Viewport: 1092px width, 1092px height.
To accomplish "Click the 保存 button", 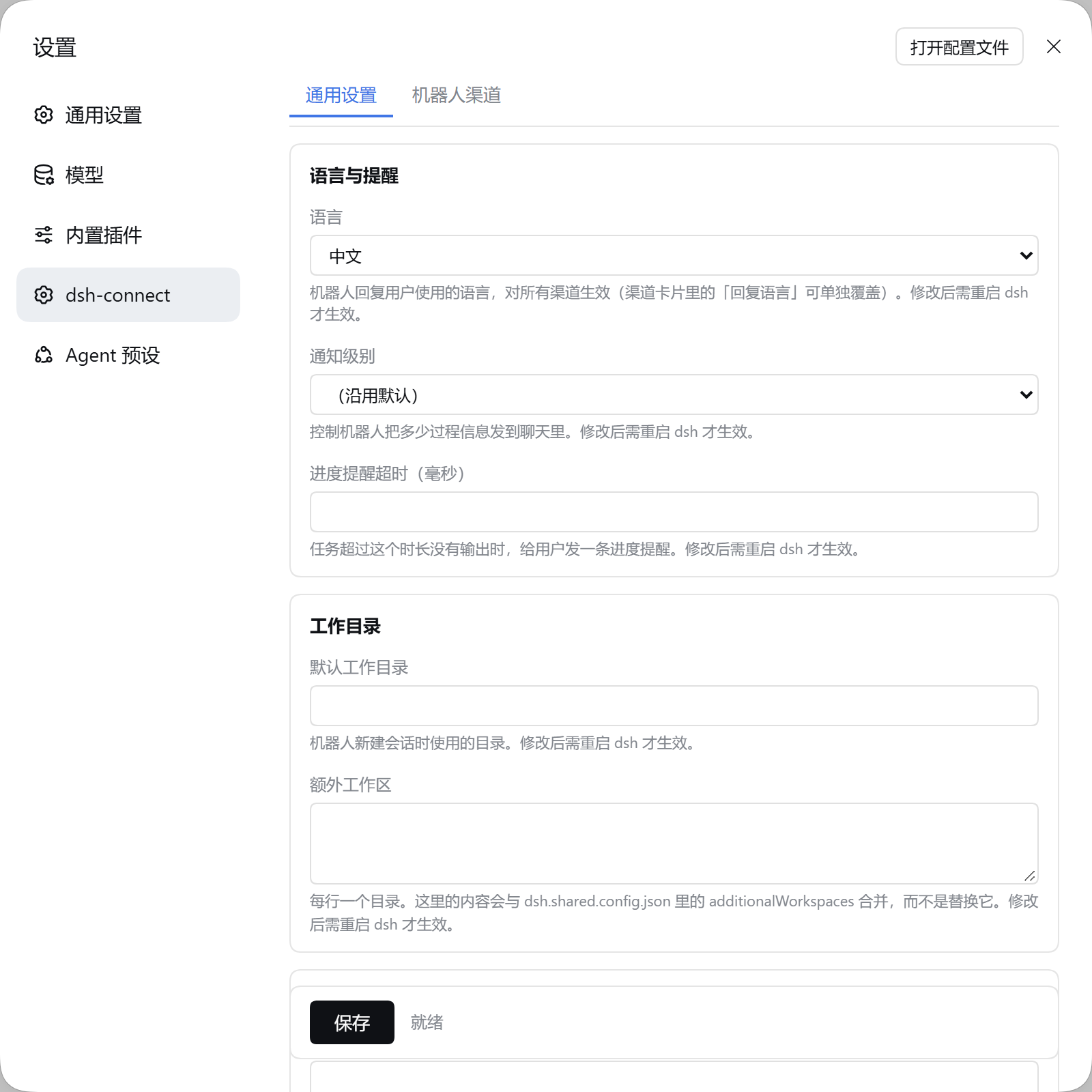I will tap(352, 1022).
